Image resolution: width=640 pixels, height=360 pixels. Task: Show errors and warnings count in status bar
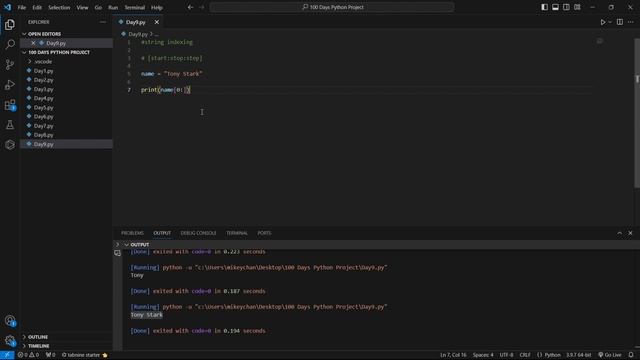(x=28, y=355)
